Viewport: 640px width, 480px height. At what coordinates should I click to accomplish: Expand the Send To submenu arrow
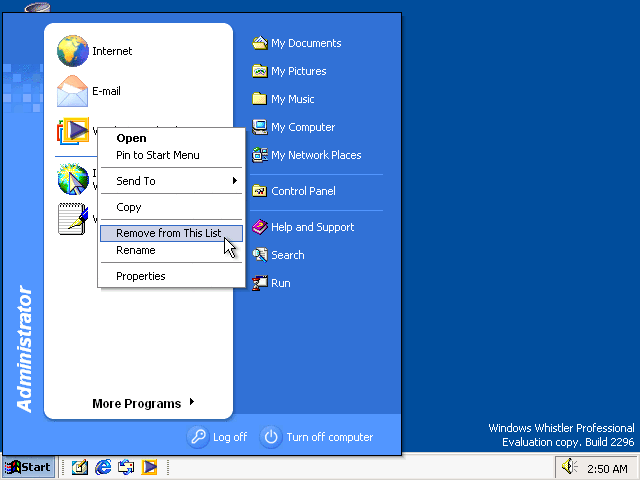coord(235,180)
